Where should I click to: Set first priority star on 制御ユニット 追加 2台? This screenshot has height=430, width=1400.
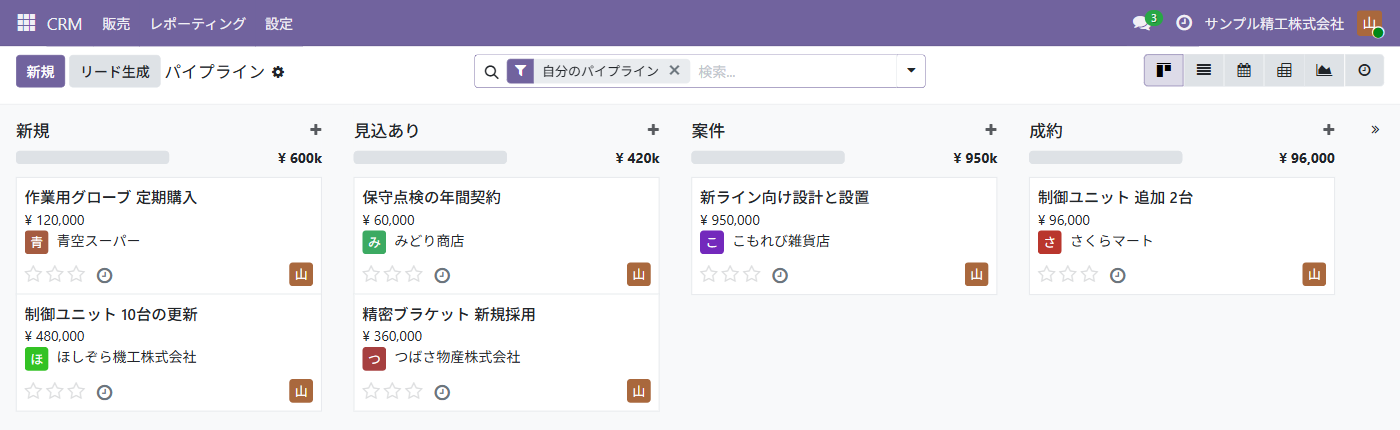coord(1047,275)
